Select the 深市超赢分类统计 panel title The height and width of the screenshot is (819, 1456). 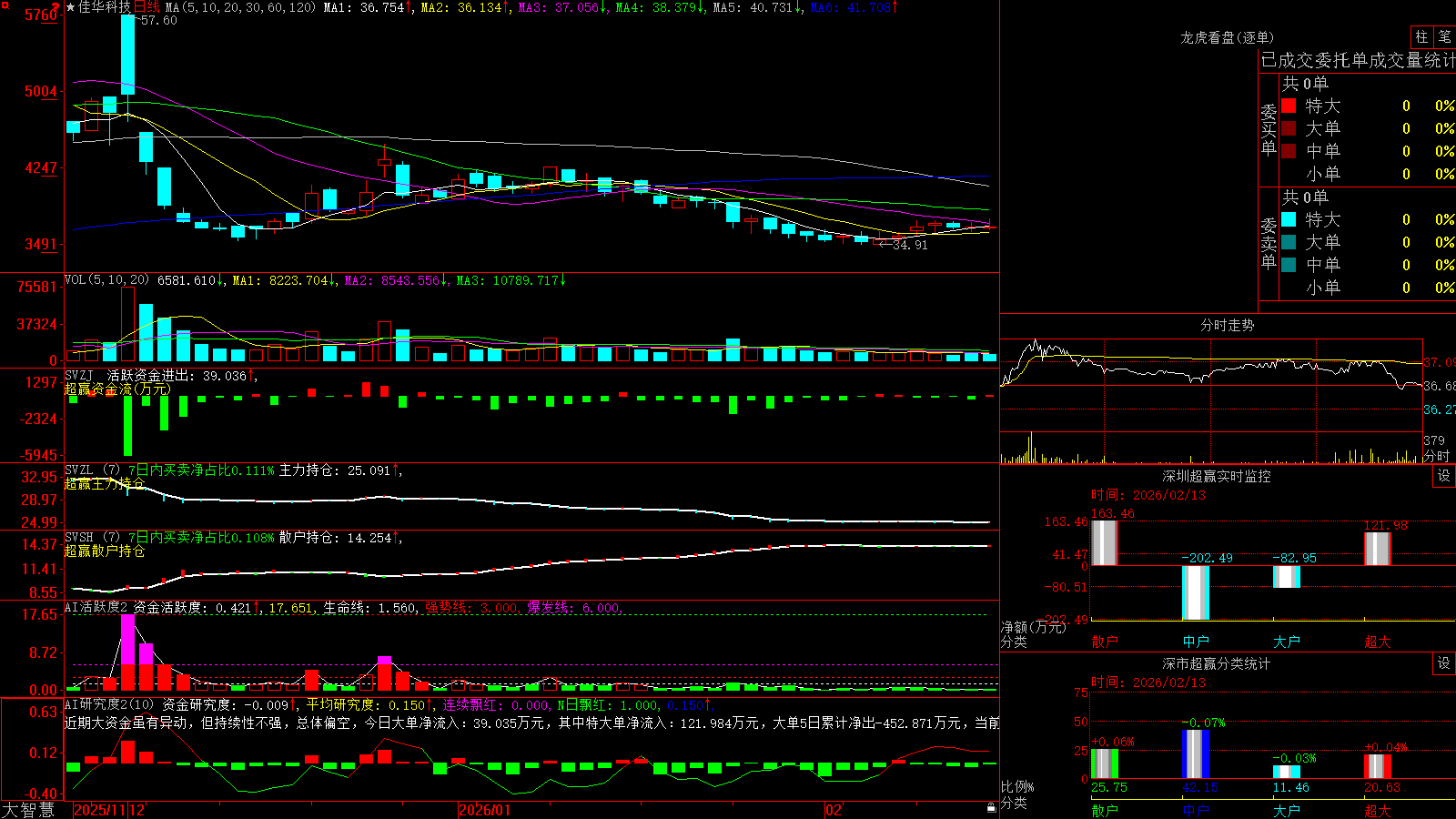point(1217,663)
